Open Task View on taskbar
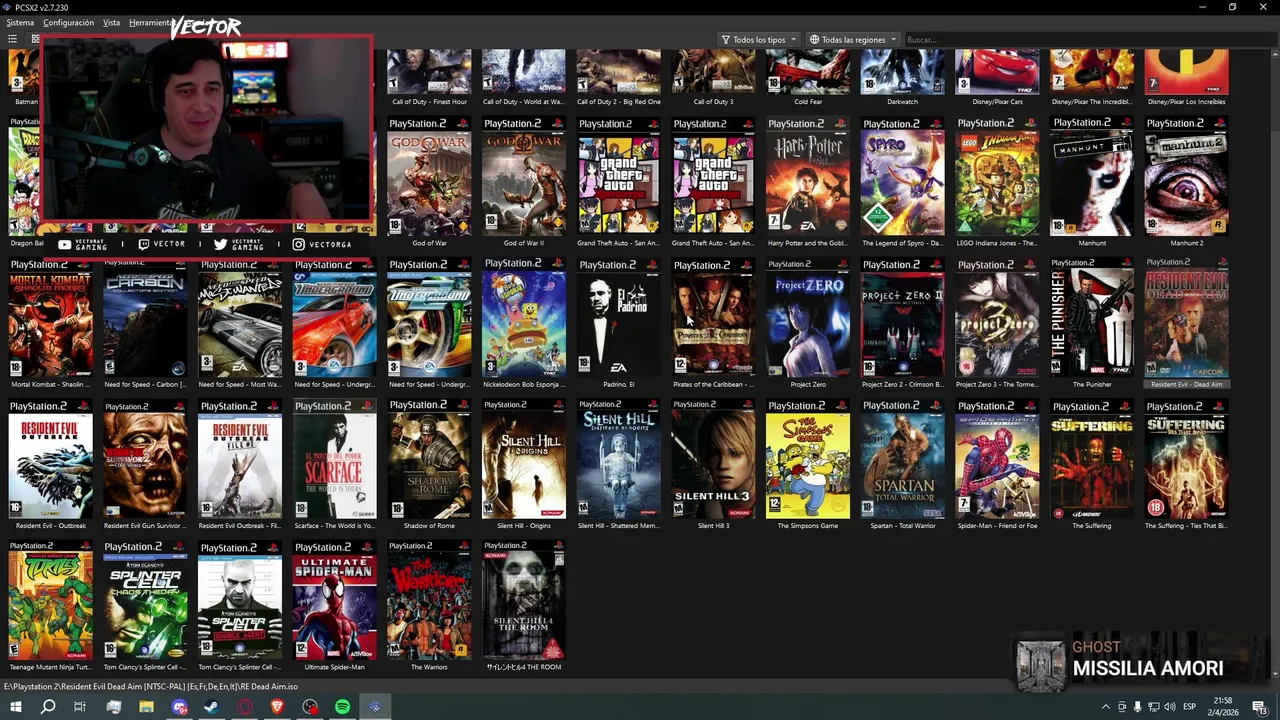Viewport: 1280px width, 720px height. (80, 707)
